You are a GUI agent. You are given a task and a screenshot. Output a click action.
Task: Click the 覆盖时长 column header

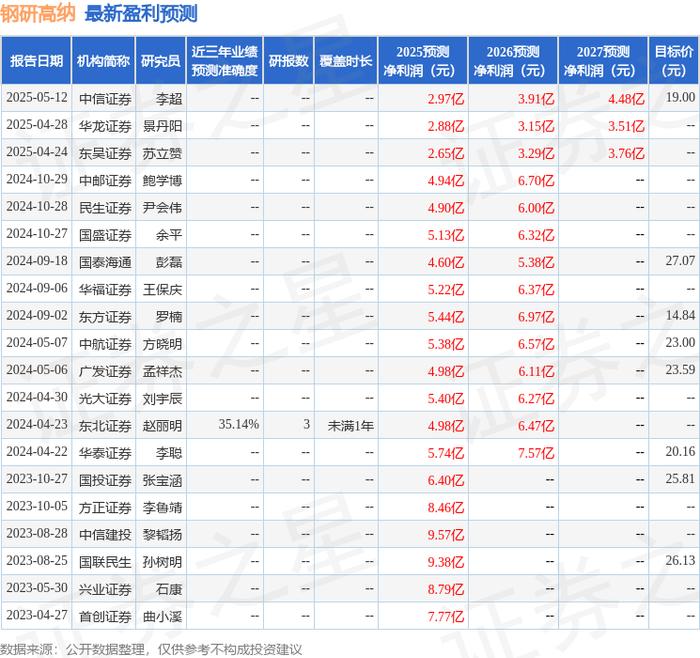[346, 61]
